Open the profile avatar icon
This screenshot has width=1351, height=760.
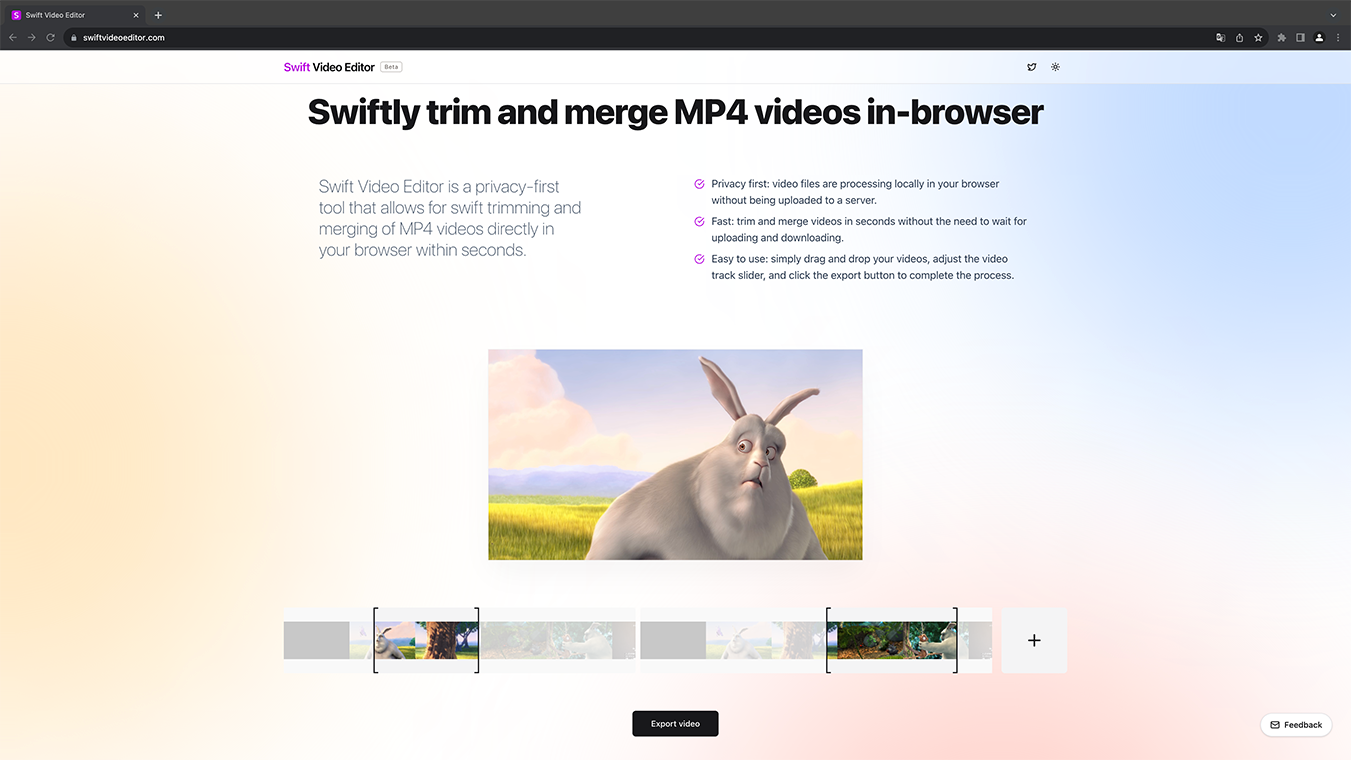coord(1319,37)
